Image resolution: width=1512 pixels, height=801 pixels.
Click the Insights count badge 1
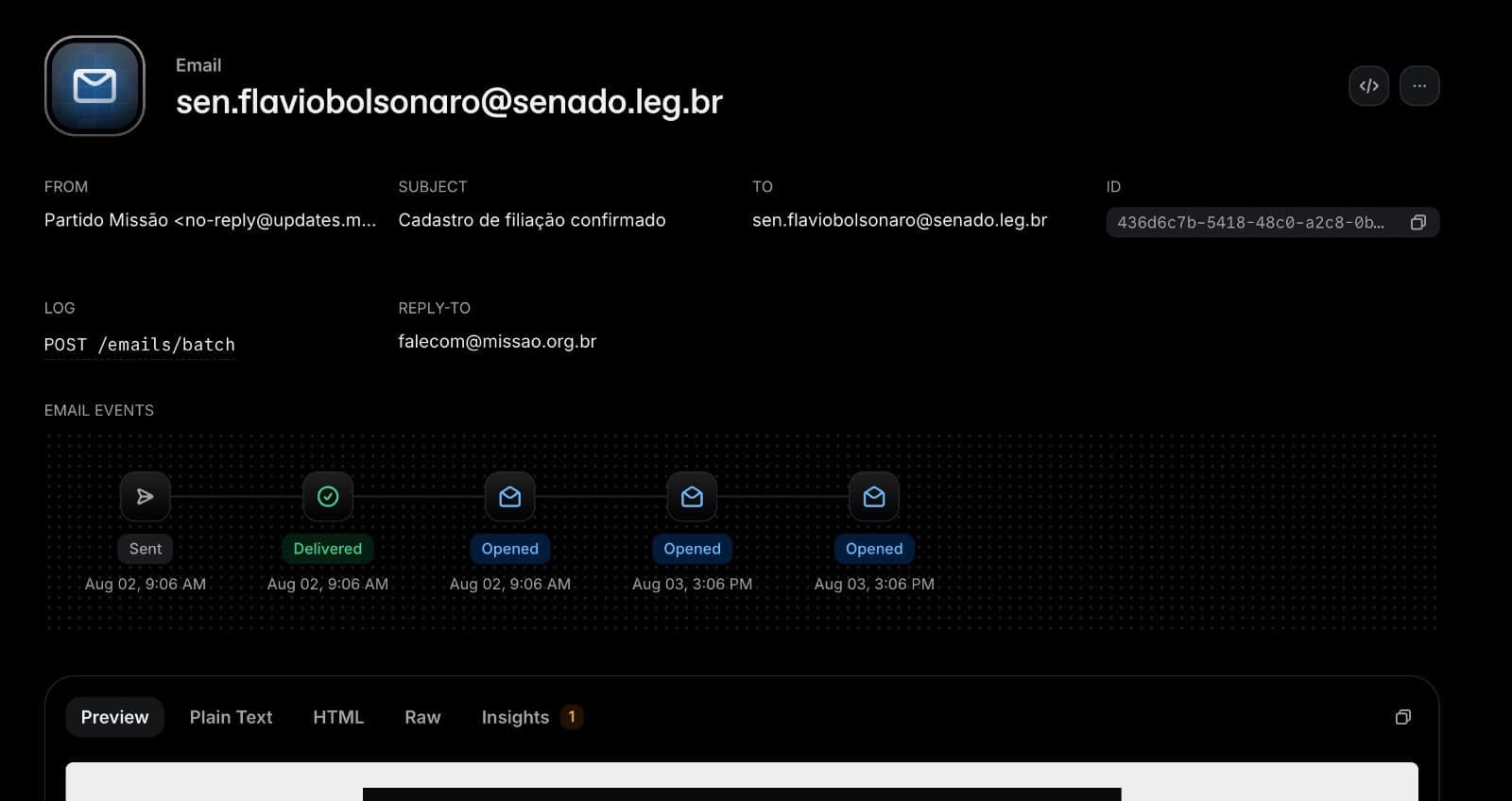(x=572, y=717)
